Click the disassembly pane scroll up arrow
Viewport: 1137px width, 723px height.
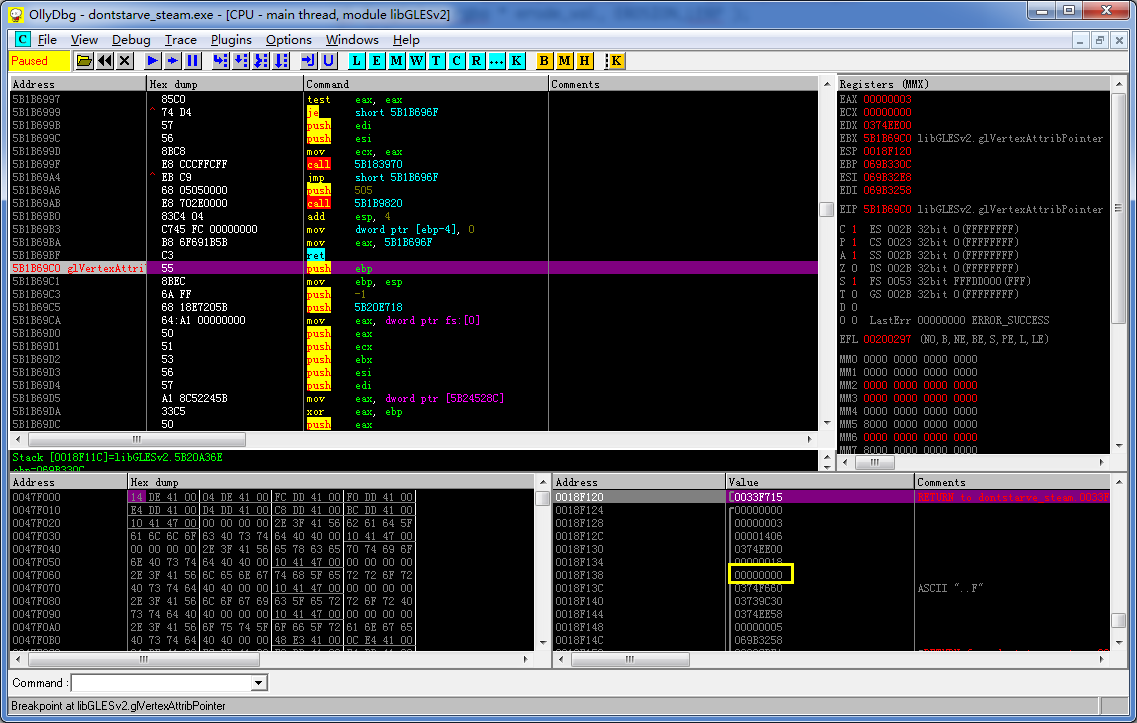pyautogui.click(x=827, y=84)
